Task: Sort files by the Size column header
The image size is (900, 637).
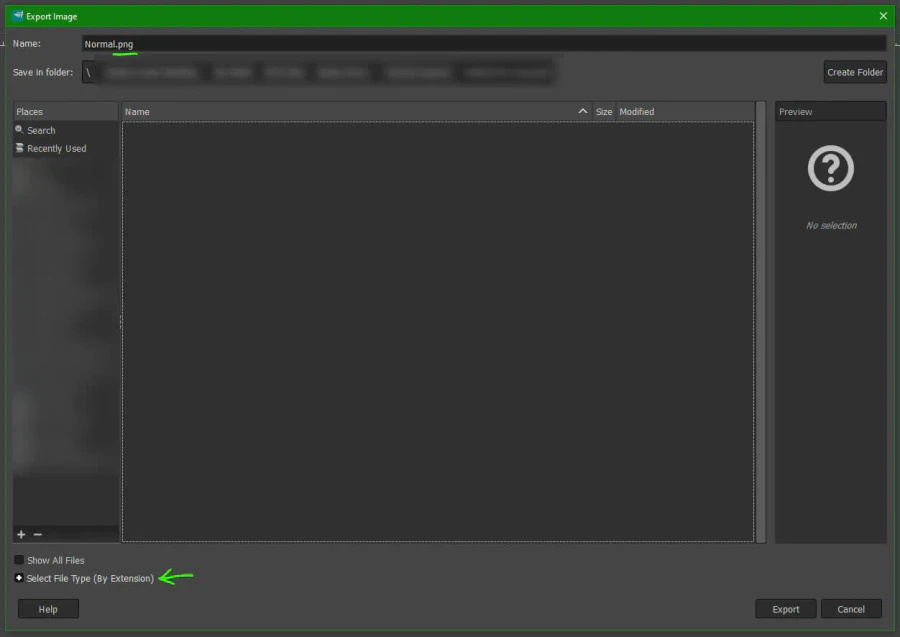Action: tap(604, 111)
